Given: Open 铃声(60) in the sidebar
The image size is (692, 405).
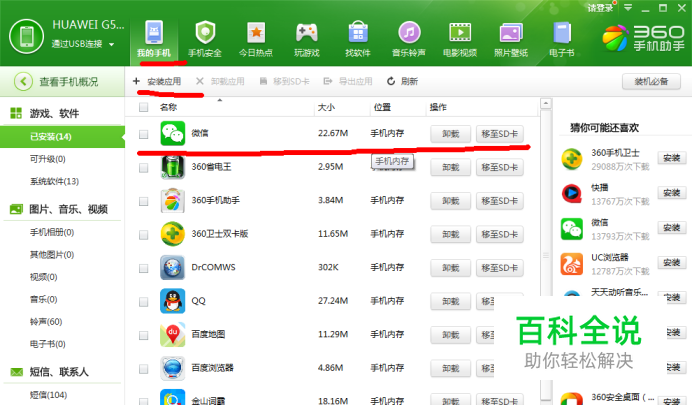Looking at the screenshot, I should 46,322.
